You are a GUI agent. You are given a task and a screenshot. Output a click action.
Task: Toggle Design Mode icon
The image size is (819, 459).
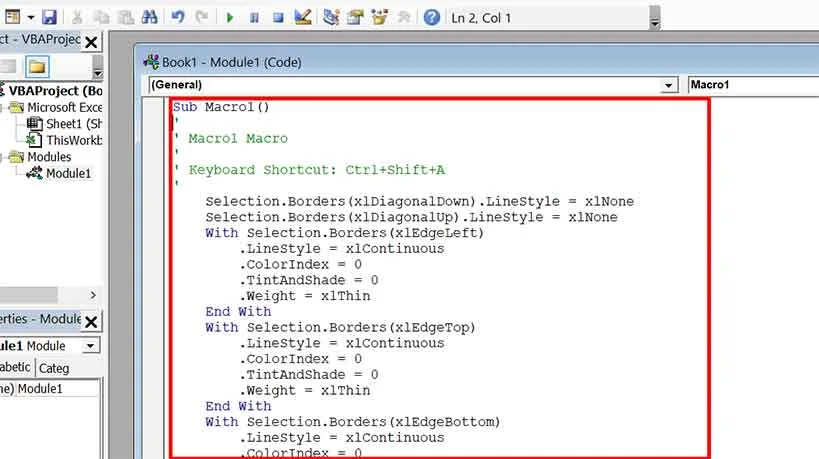[x=303, y=17]
